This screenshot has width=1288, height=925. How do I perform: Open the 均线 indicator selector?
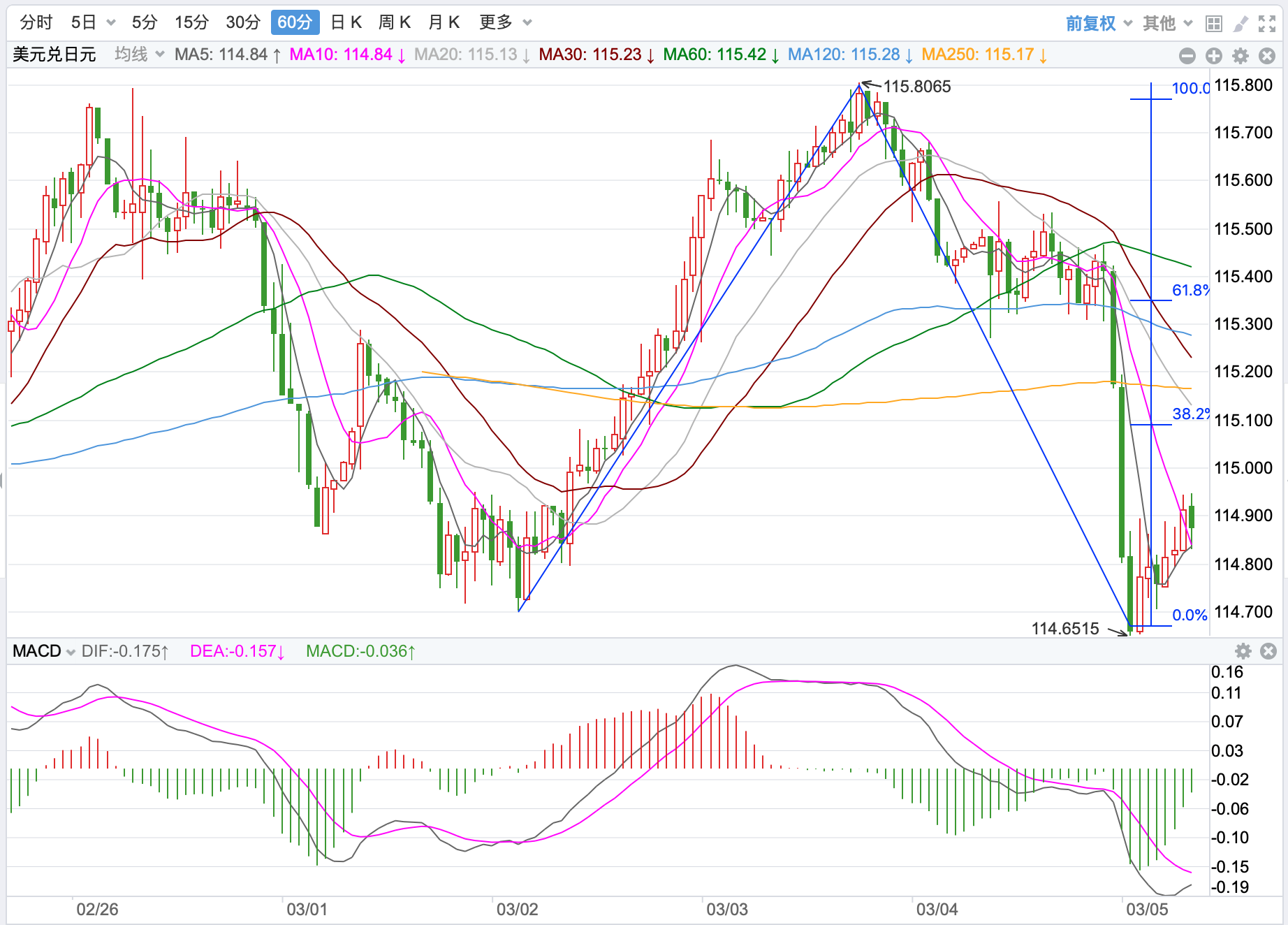pyautogui.click(x=139, y=54)
